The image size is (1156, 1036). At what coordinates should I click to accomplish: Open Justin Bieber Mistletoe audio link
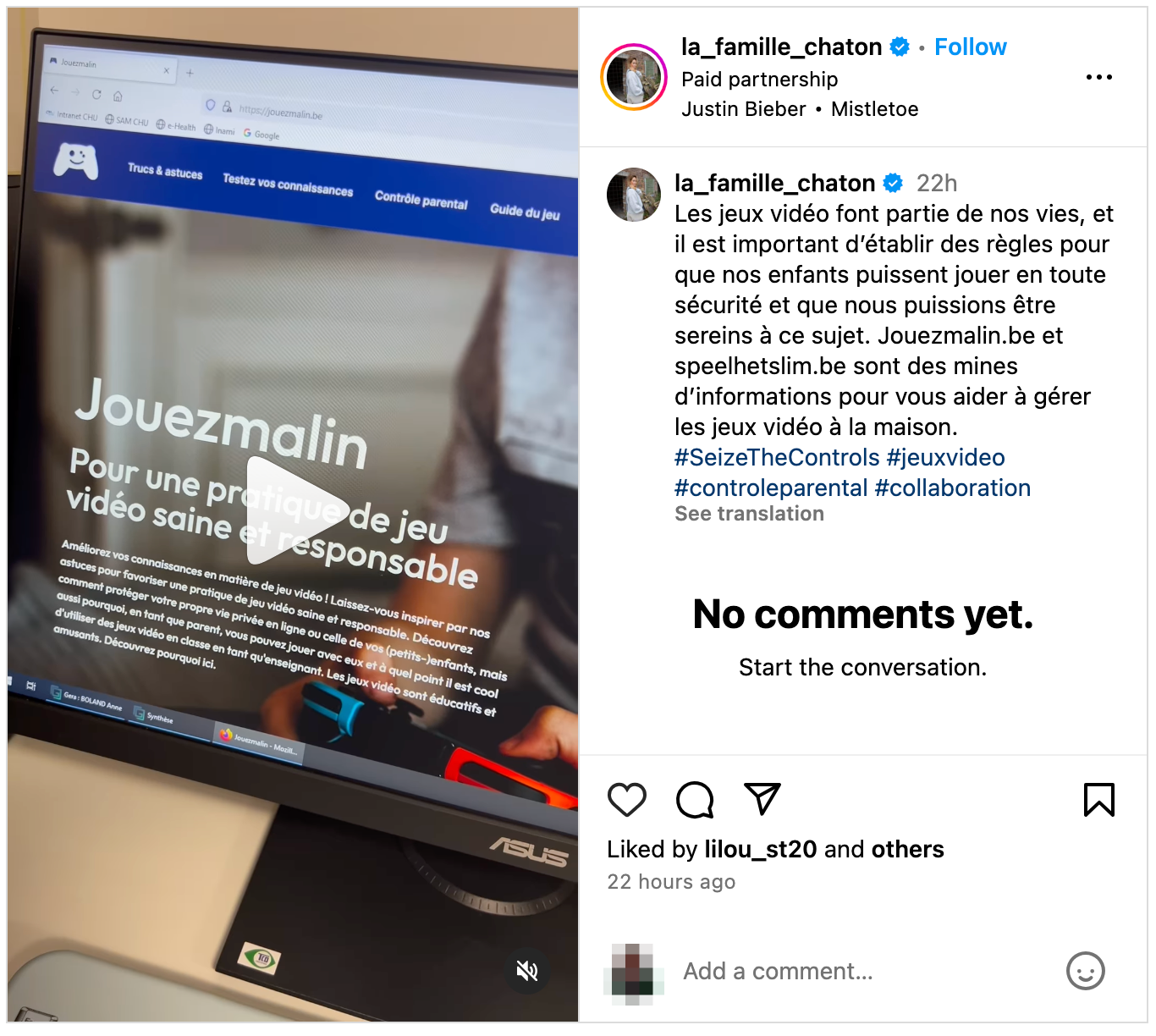tap(800, 109)
